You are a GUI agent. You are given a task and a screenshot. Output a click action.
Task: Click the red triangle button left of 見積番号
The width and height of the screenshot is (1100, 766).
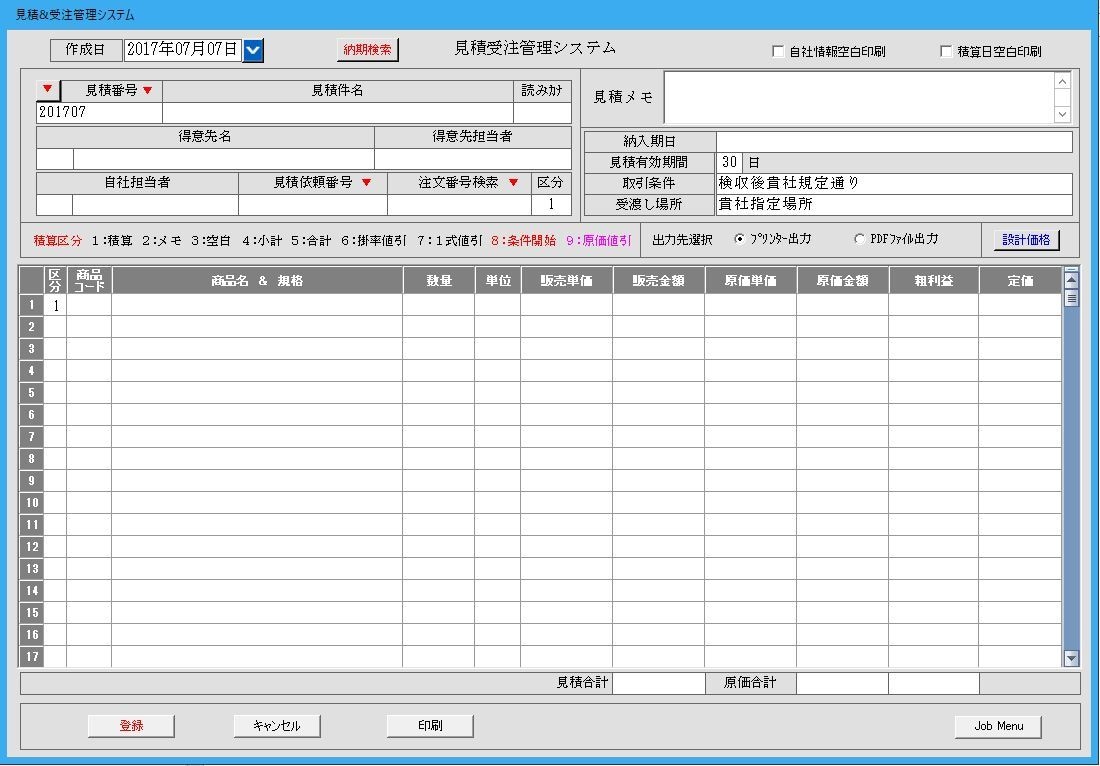48,90
